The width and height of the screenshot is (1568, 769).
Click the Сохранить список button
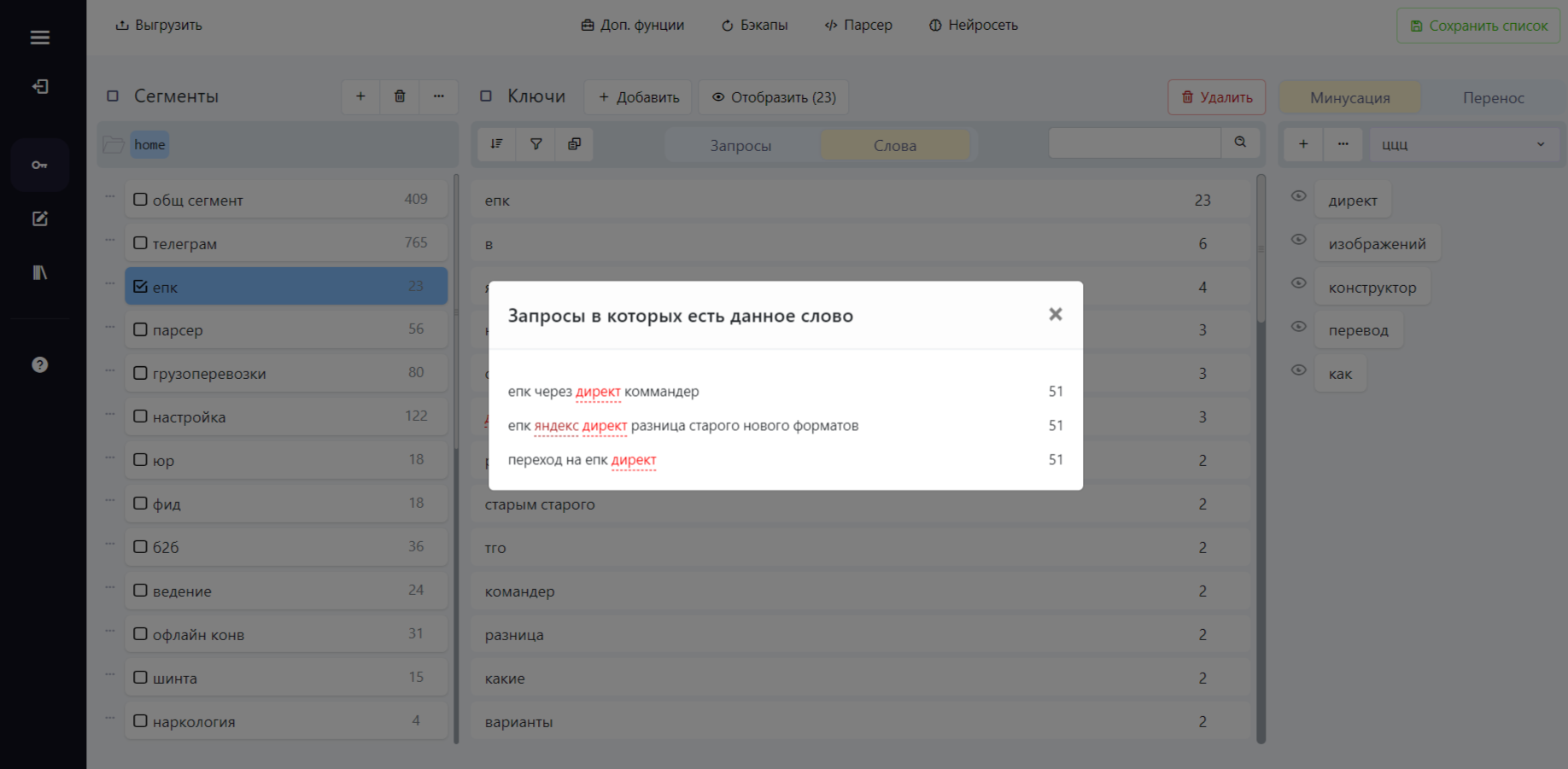(1478, 26)
